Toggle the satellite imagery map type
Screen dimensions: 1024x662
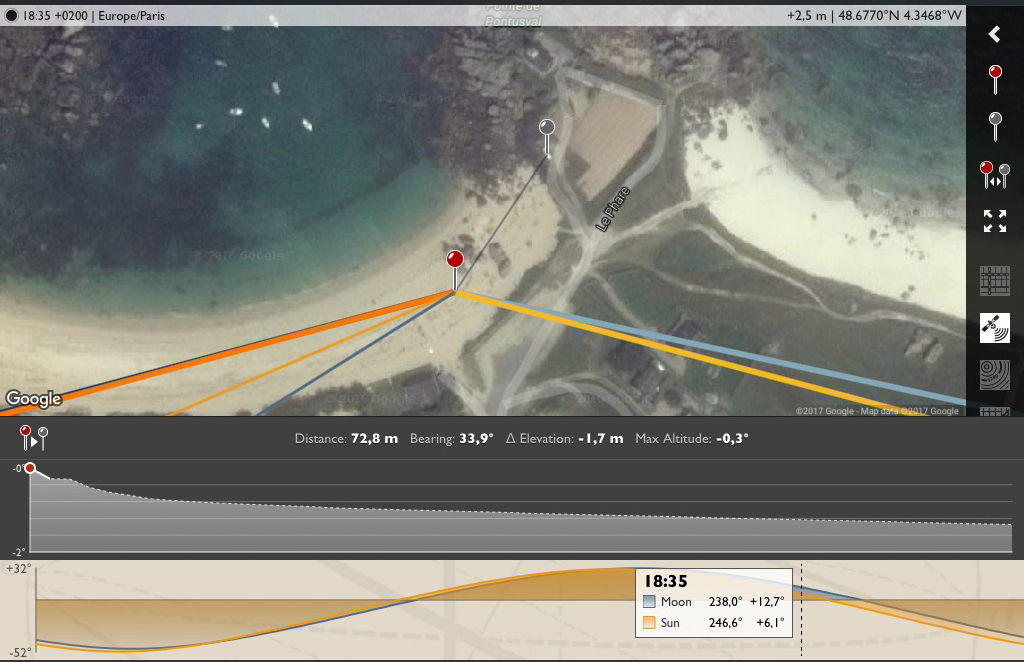995,328
